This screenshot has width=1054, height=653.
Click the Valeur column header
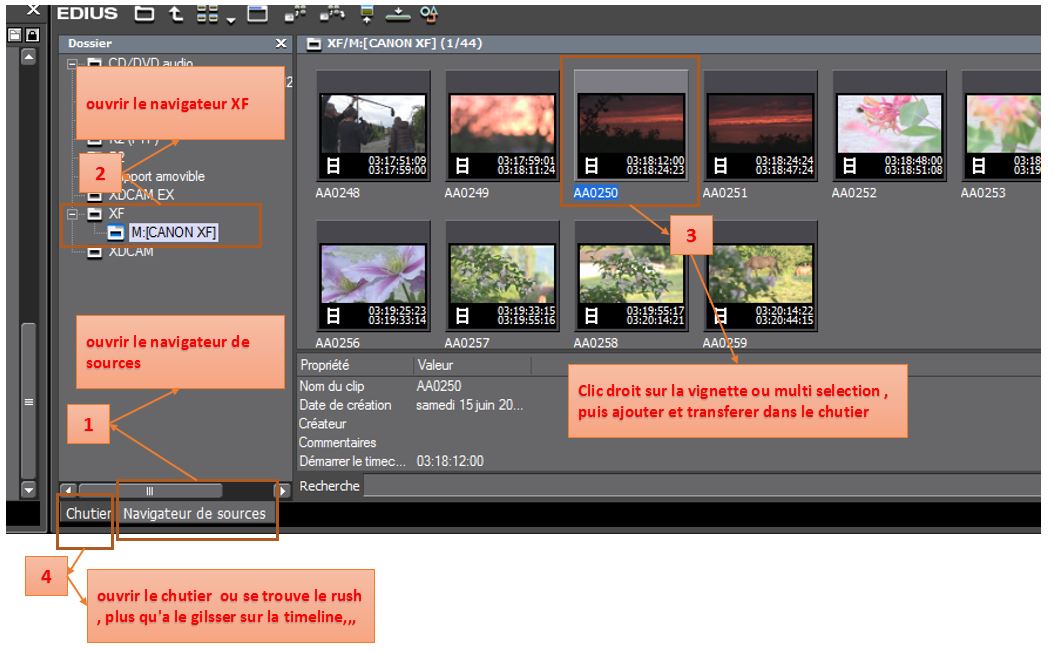[472, 365]
